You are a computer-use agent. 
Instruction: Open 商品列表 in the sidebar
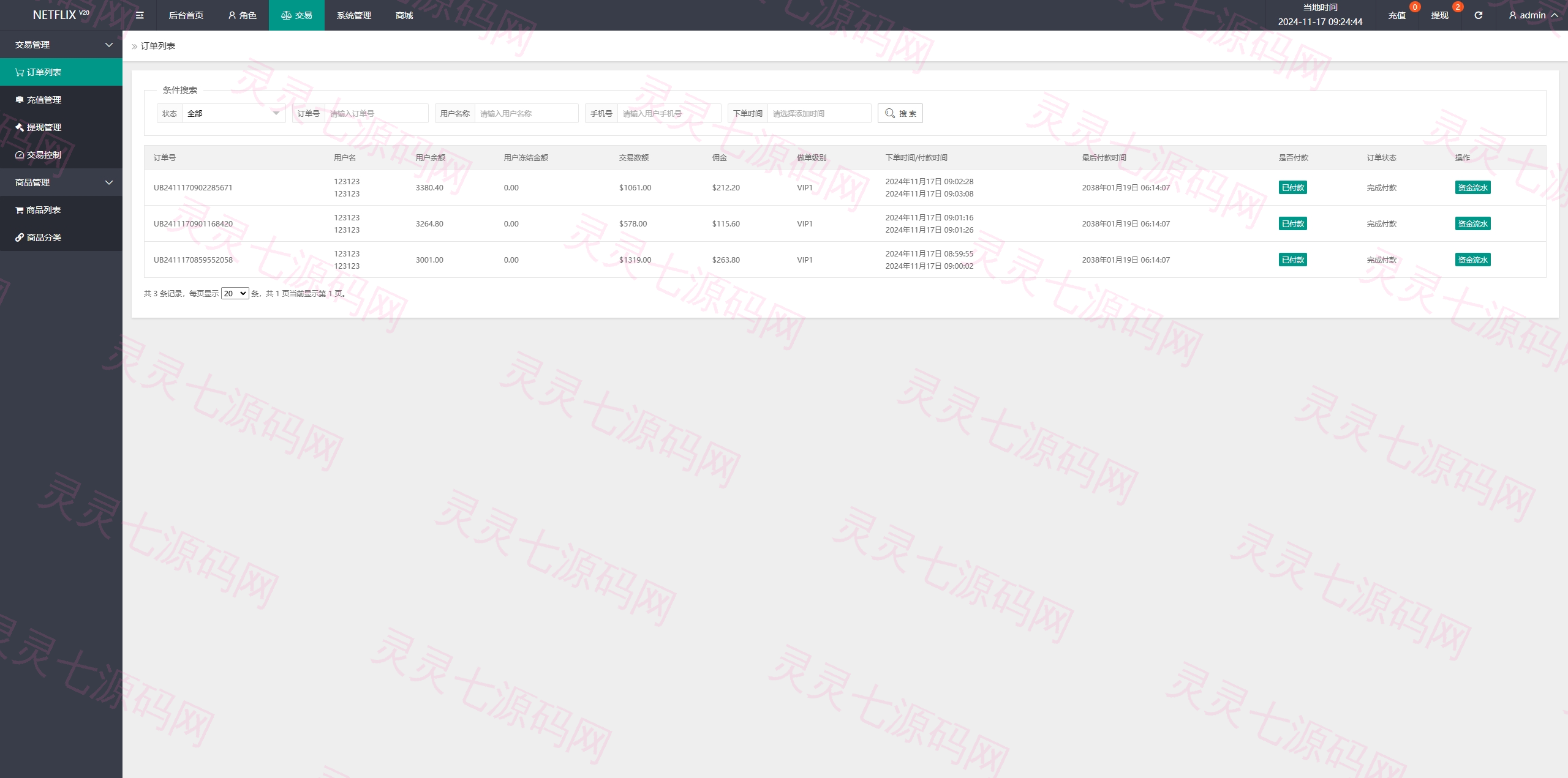click(61, 210)
